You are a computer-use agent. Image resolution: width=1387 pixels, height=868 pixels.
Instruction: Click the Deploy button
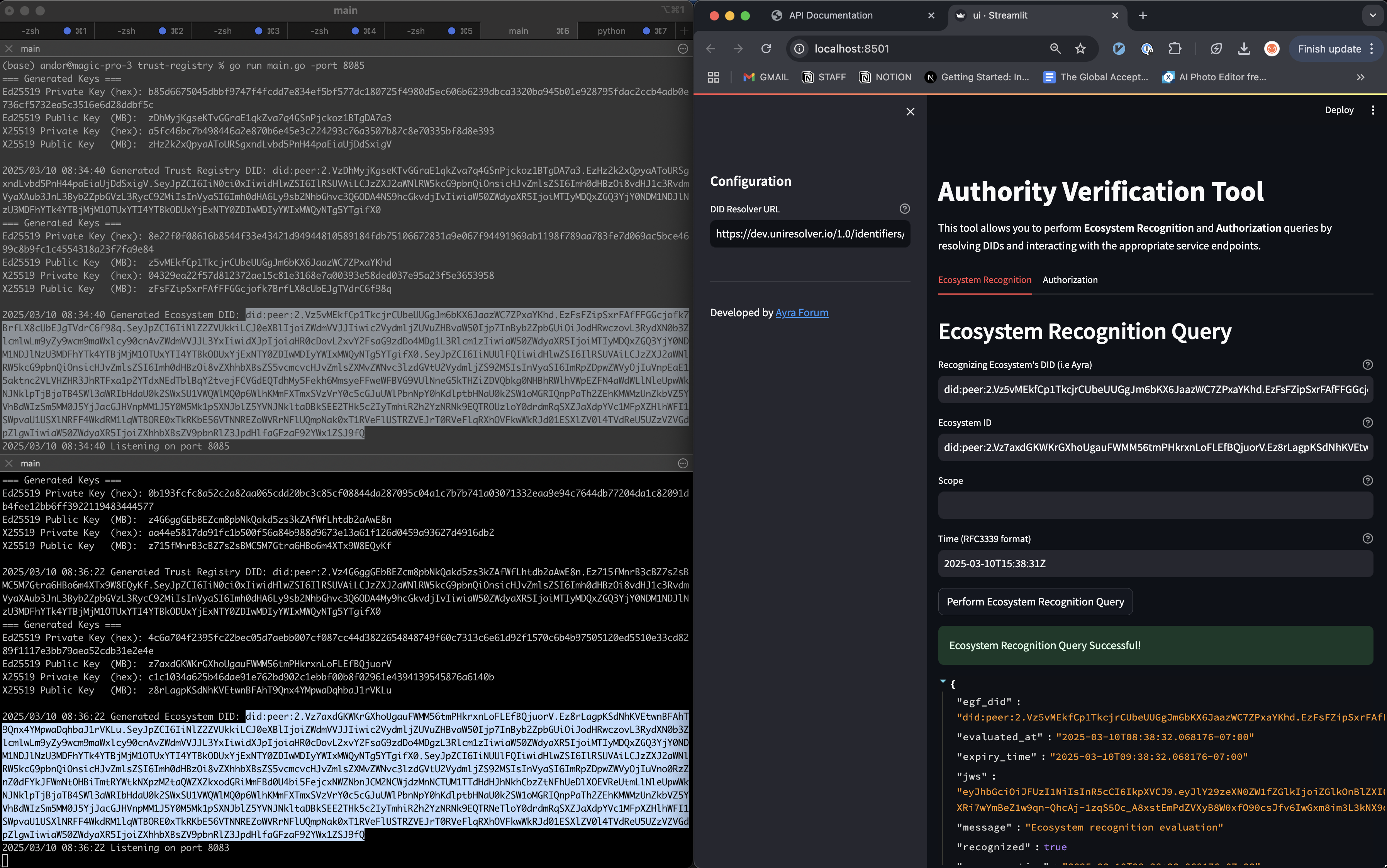point(1339,110)
